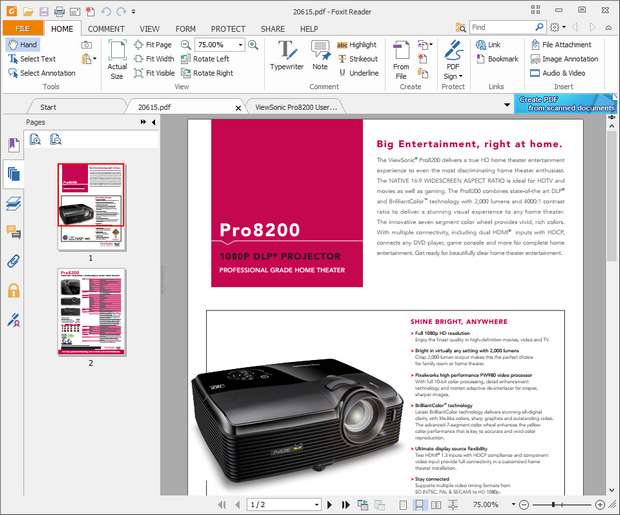Viewport: 620px width, 515px height.
Task: Click in the Find search field
Action: click(502, 27)
